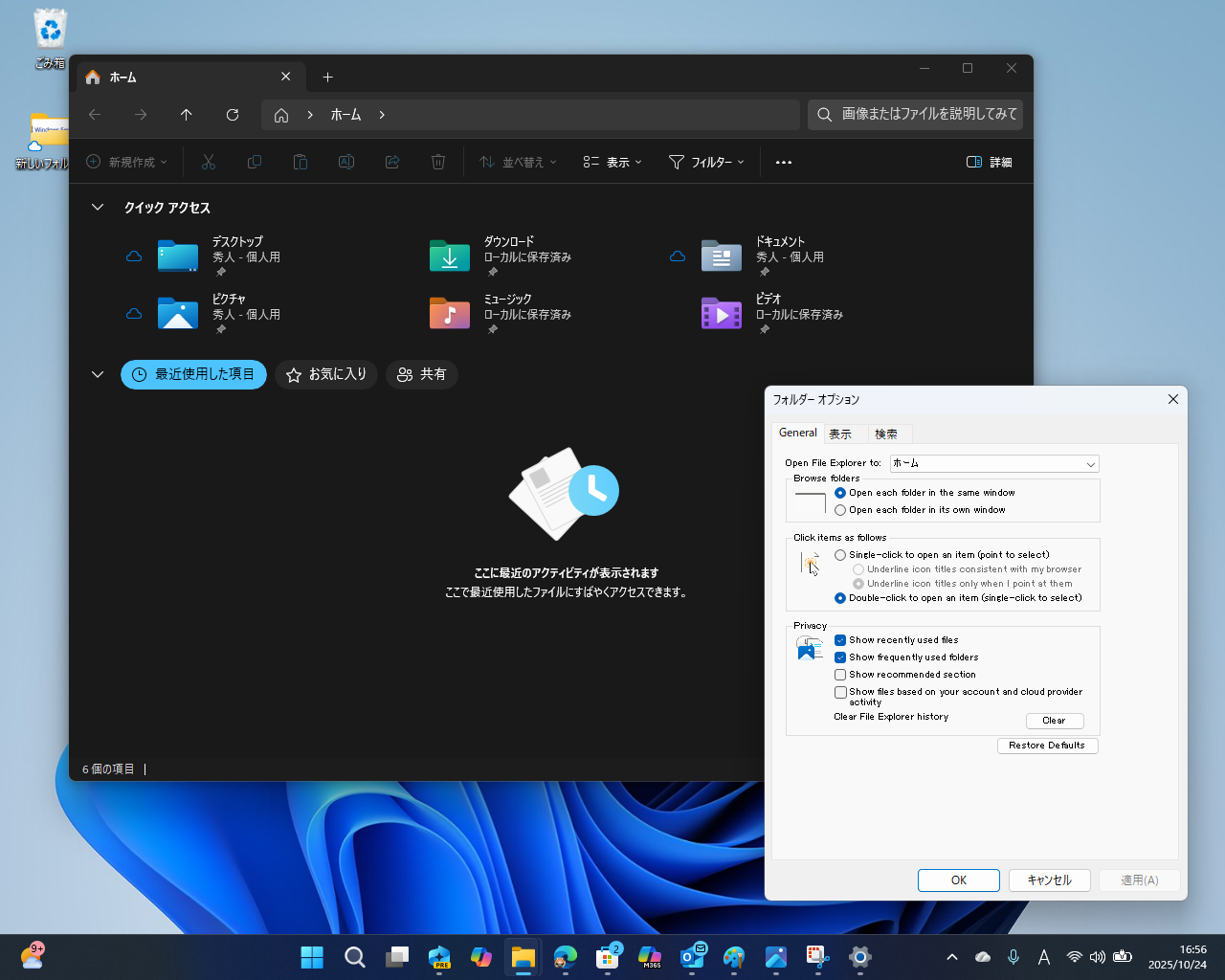Open the フィルター dropdown

706,163
